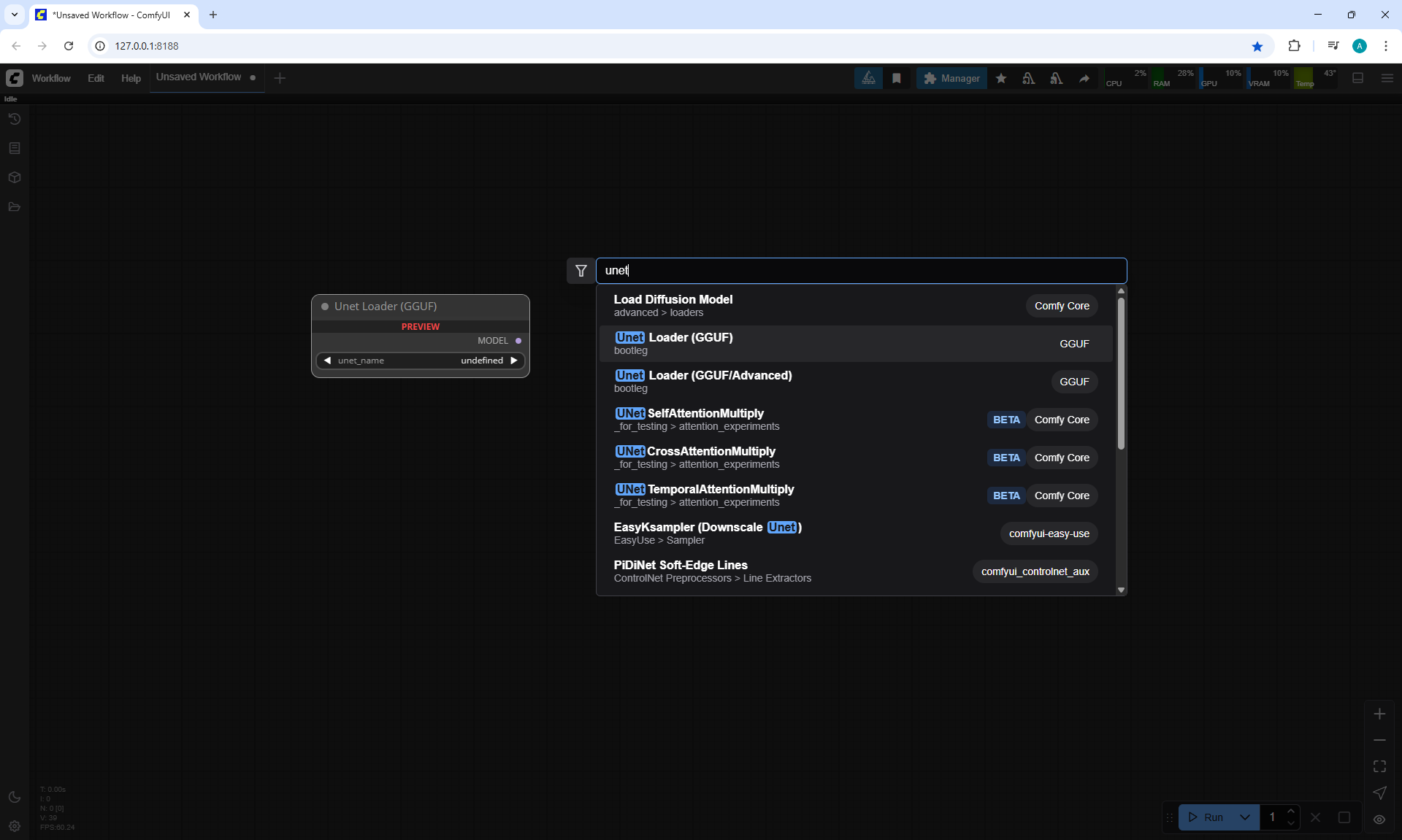This screenshot has width=1402, height=840.
Task: Click the star favorites icon
Action: click(x=1001, y=78)
